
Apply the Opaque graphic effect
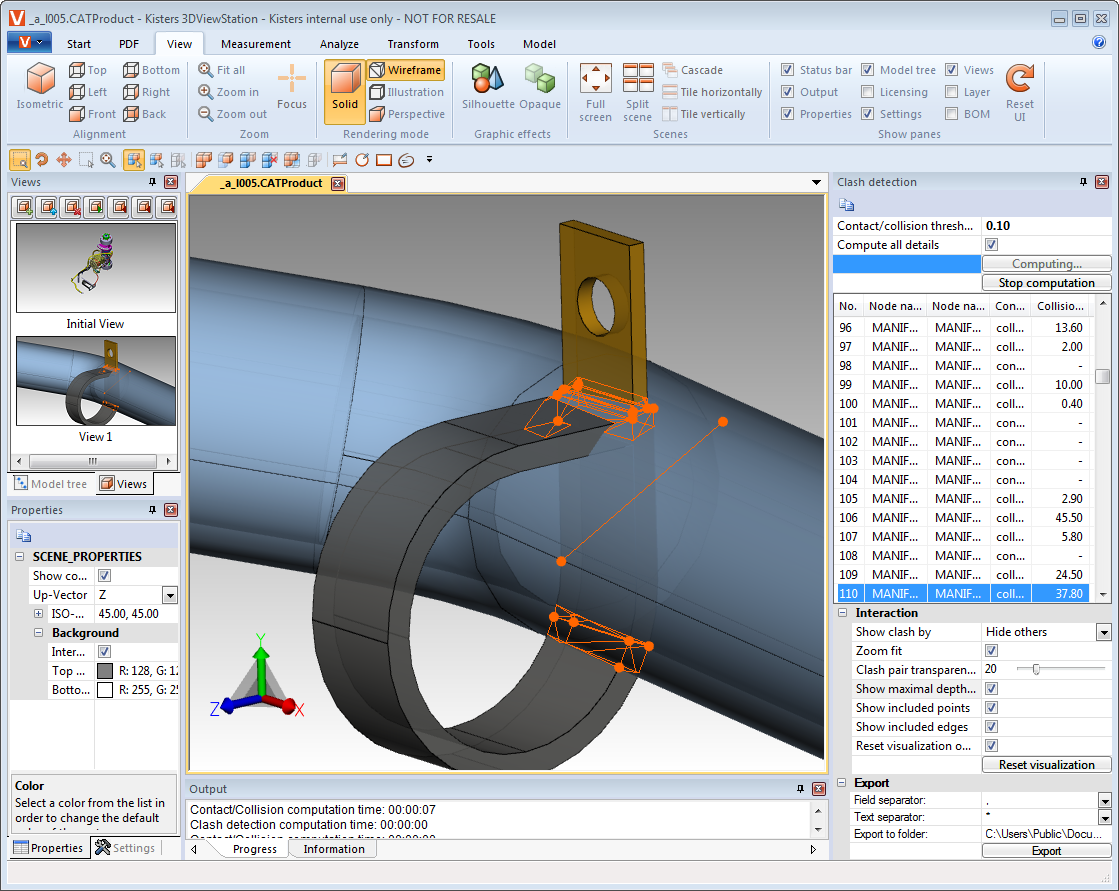540,86
